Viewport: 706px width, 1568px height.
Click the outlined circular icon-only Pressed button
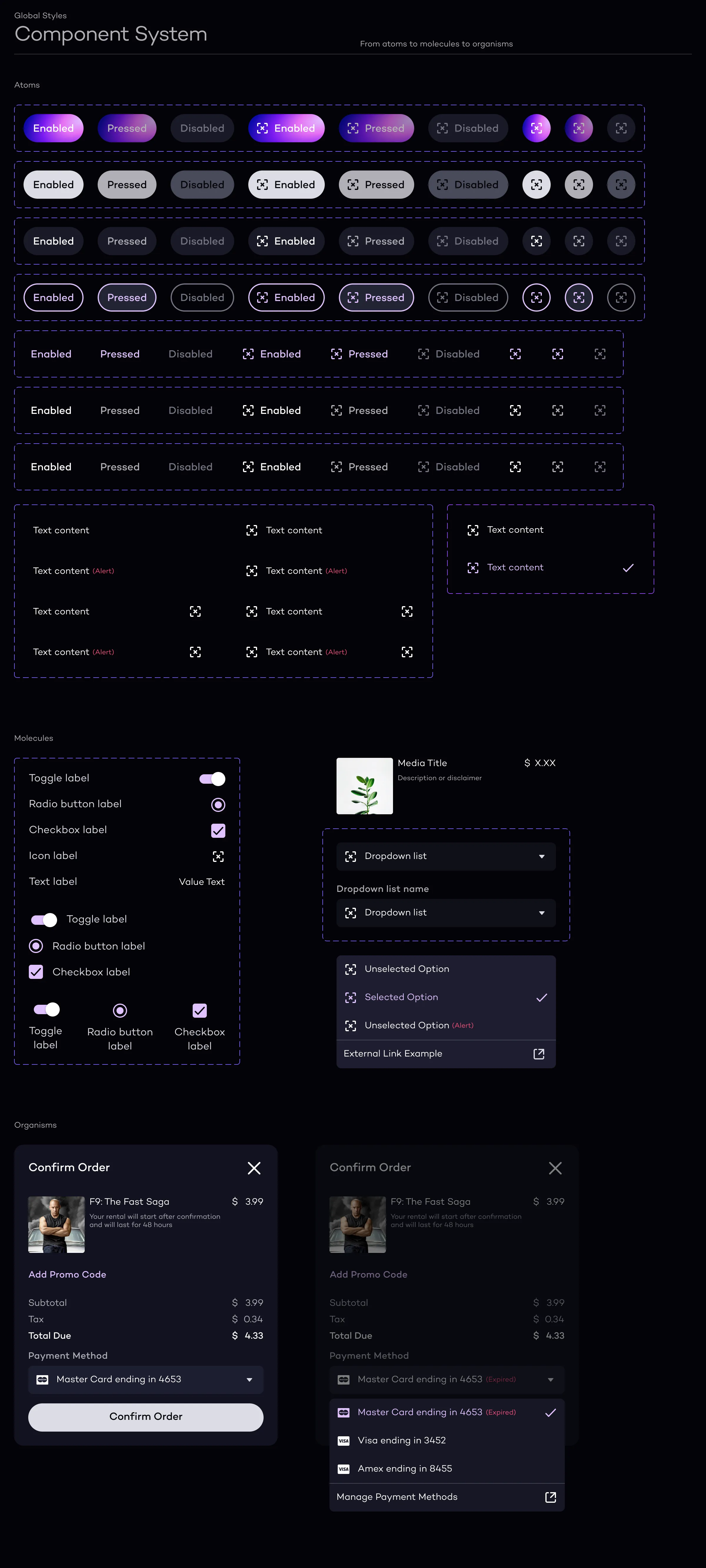click(579, 298)
